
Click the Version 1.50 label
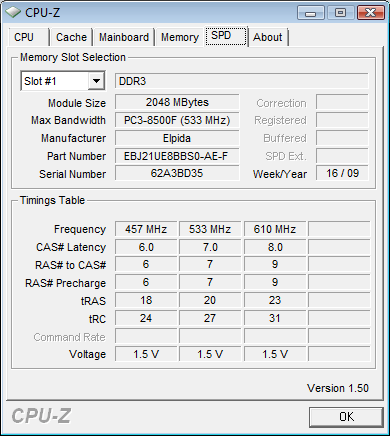[x=338, y=388]
